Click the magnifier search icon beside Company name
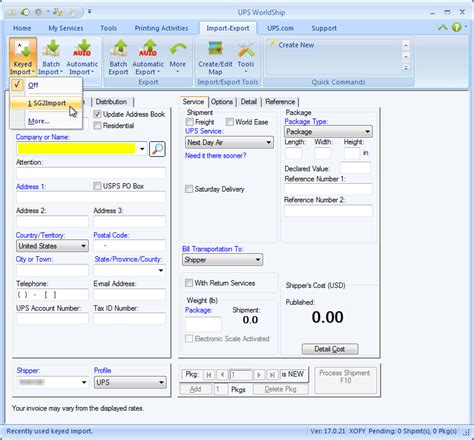Screen dimensions: 474x440 [157, 149]
